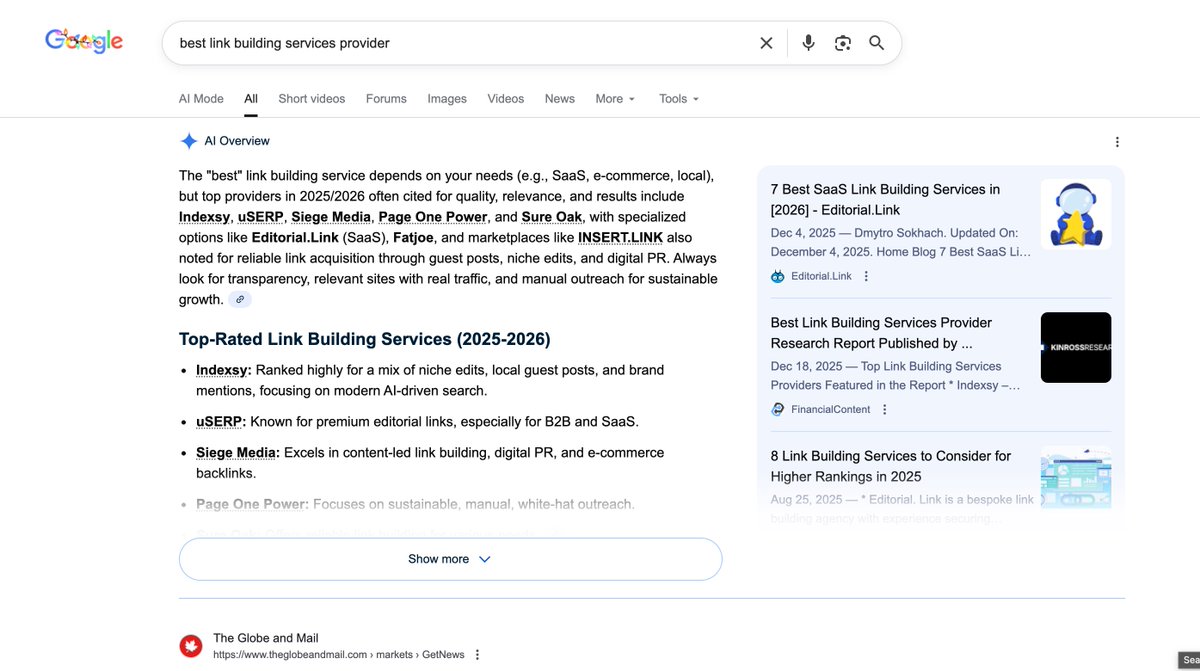
Task: Open options menu for Globe and Mail result
Action: pyautogui.click(x=477, y=655)
